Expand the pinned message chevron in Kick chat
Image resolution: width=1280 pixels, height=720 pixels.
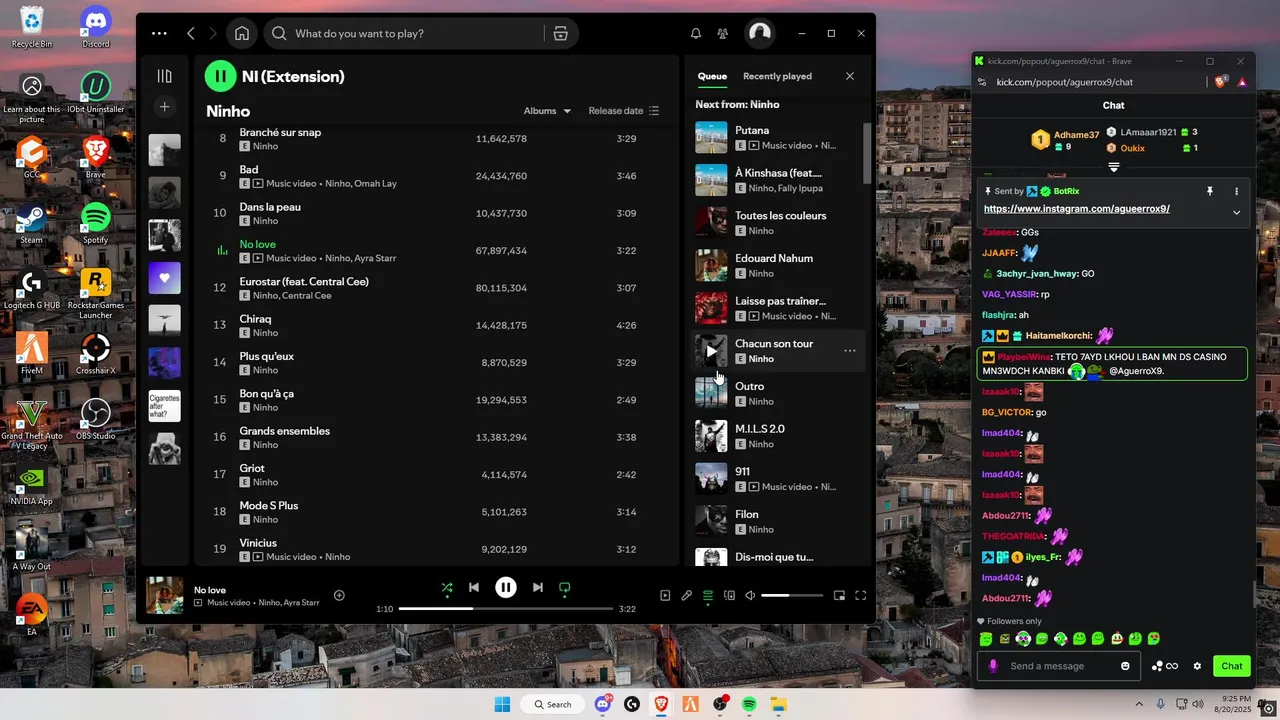click(x=1236, y=212)
